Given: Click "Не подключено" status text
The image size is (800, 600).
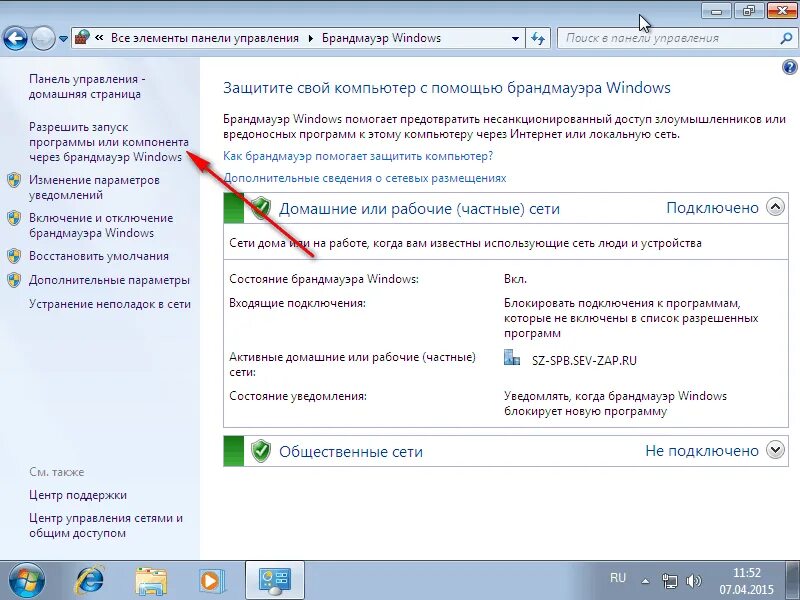Looking at the screenshot, I should [x=702, y=451].
